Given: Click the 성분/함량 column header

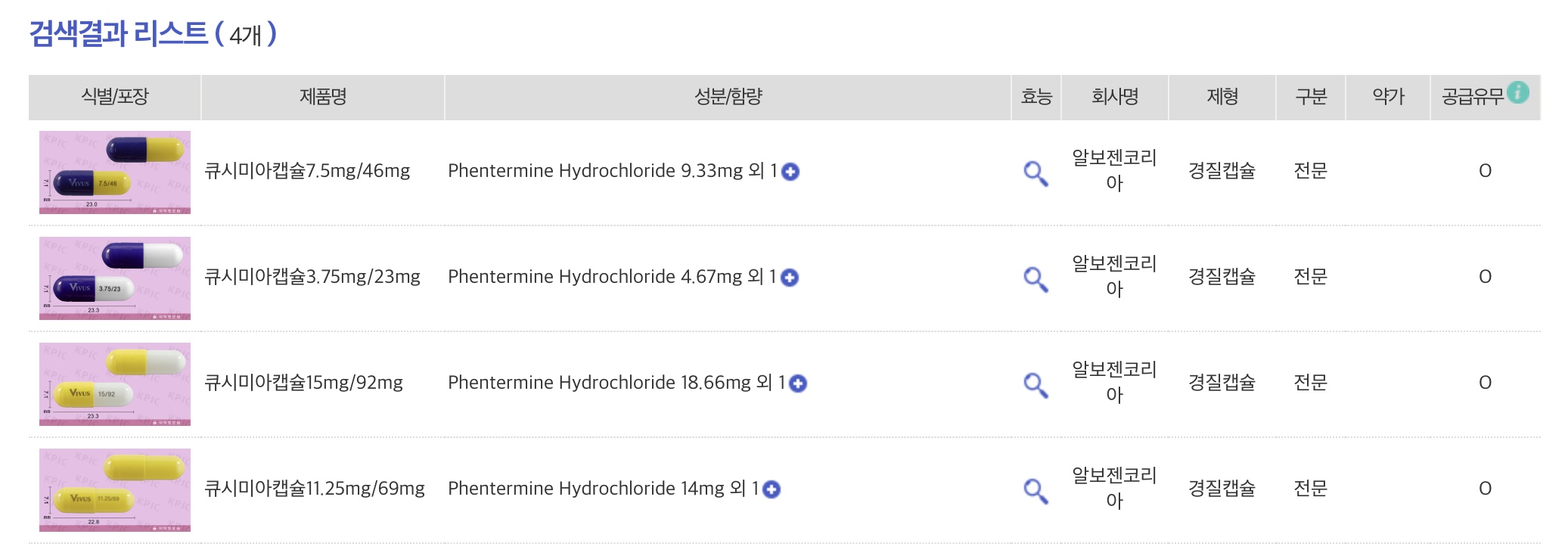Looking at the screenshot, I should (x=728, y=97).
